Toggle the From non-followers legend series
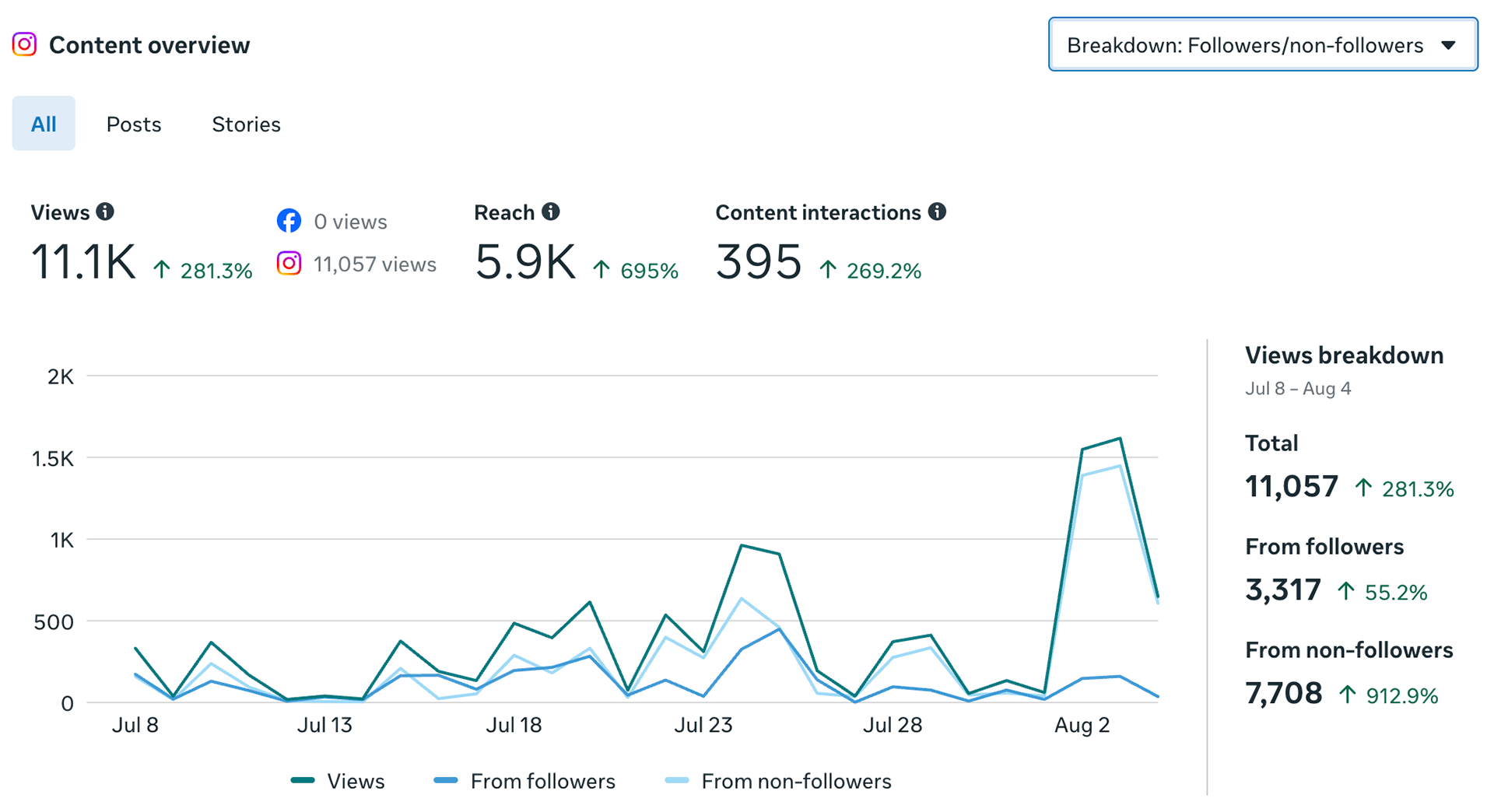The width and height of the screenshot is (1494, 812). tap(778, 781)
